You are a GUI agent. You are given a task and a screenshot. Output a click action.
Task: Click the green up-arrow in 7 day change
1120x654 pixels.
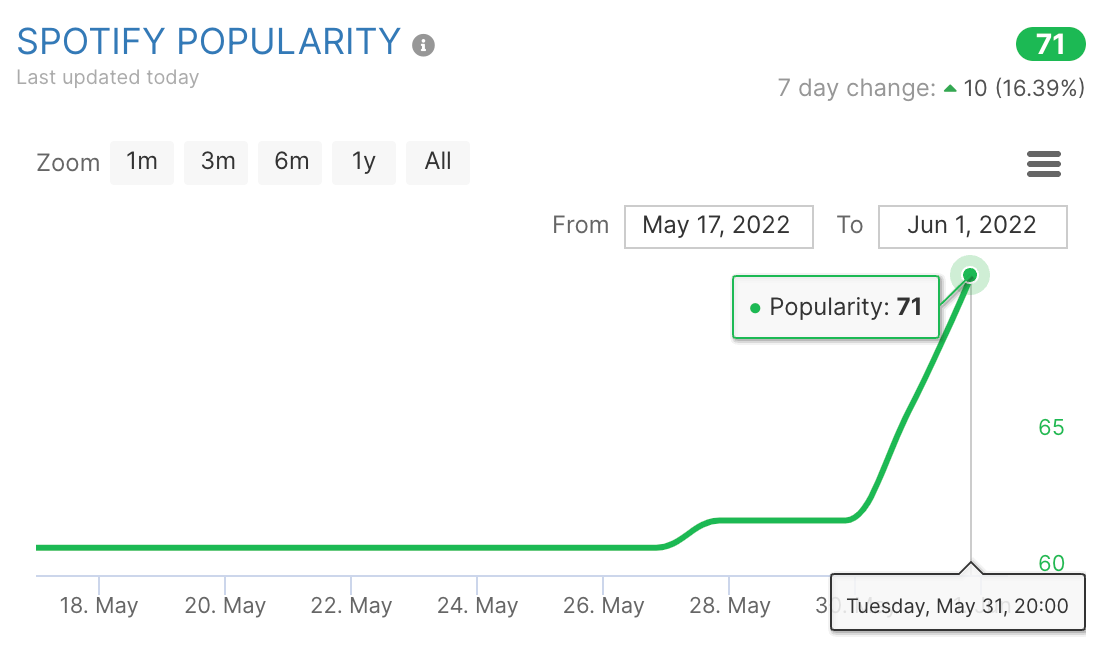[950, 89]
